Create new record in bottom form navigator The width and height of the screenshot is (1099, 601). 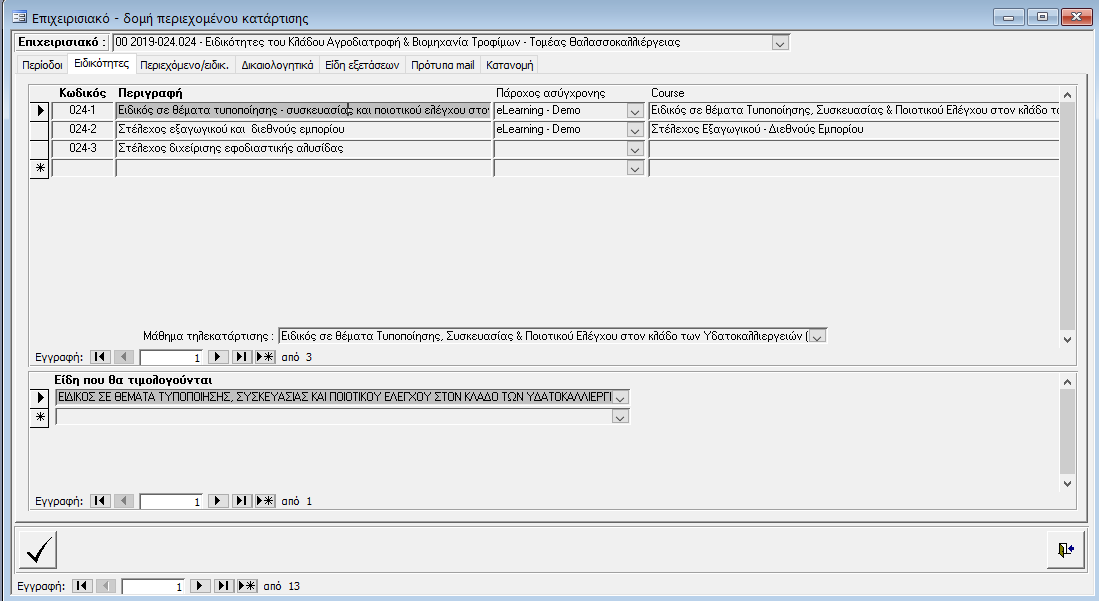246,586
